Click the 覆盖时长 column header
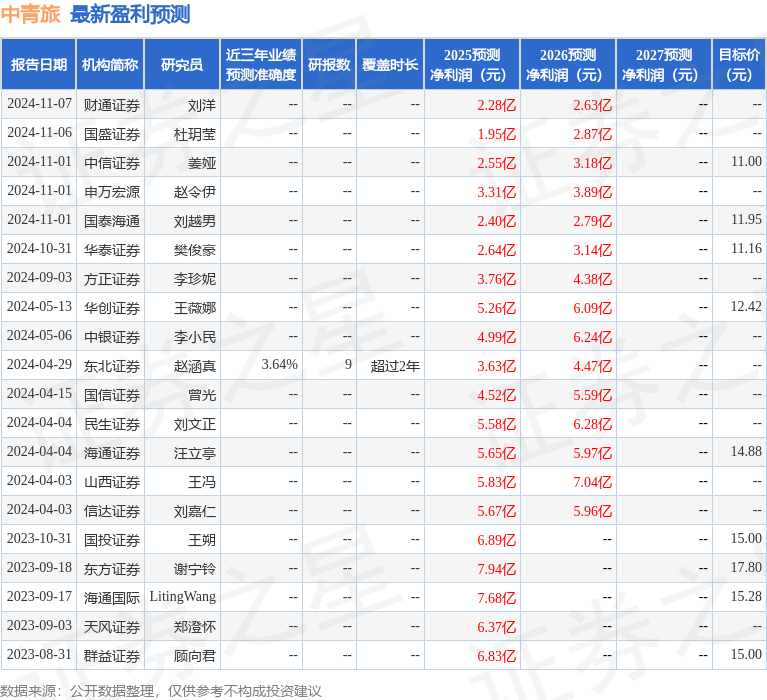Image resolution: width=767 pixels, height=700 pixels. [390, 65]
